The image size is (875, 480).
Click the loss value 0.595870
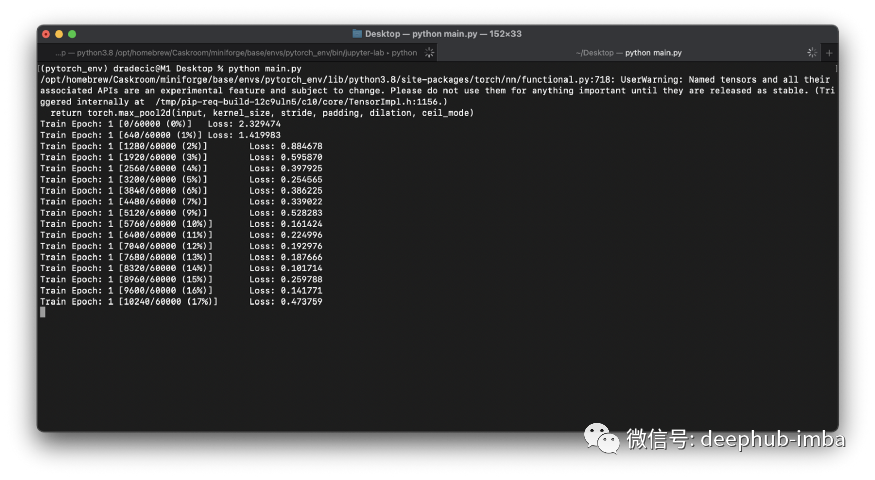click(x=301, y=157)
